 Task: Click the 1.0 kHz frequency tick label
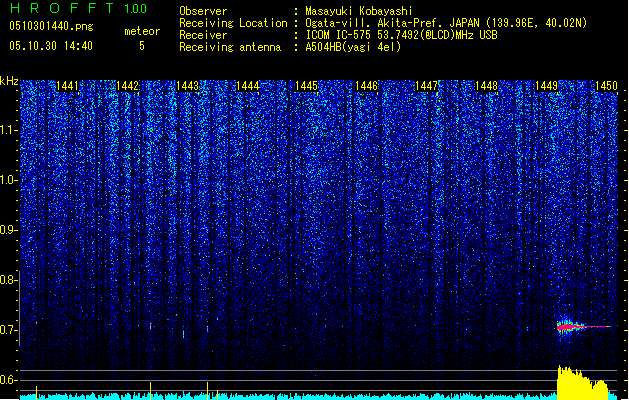tap(9, 180)
